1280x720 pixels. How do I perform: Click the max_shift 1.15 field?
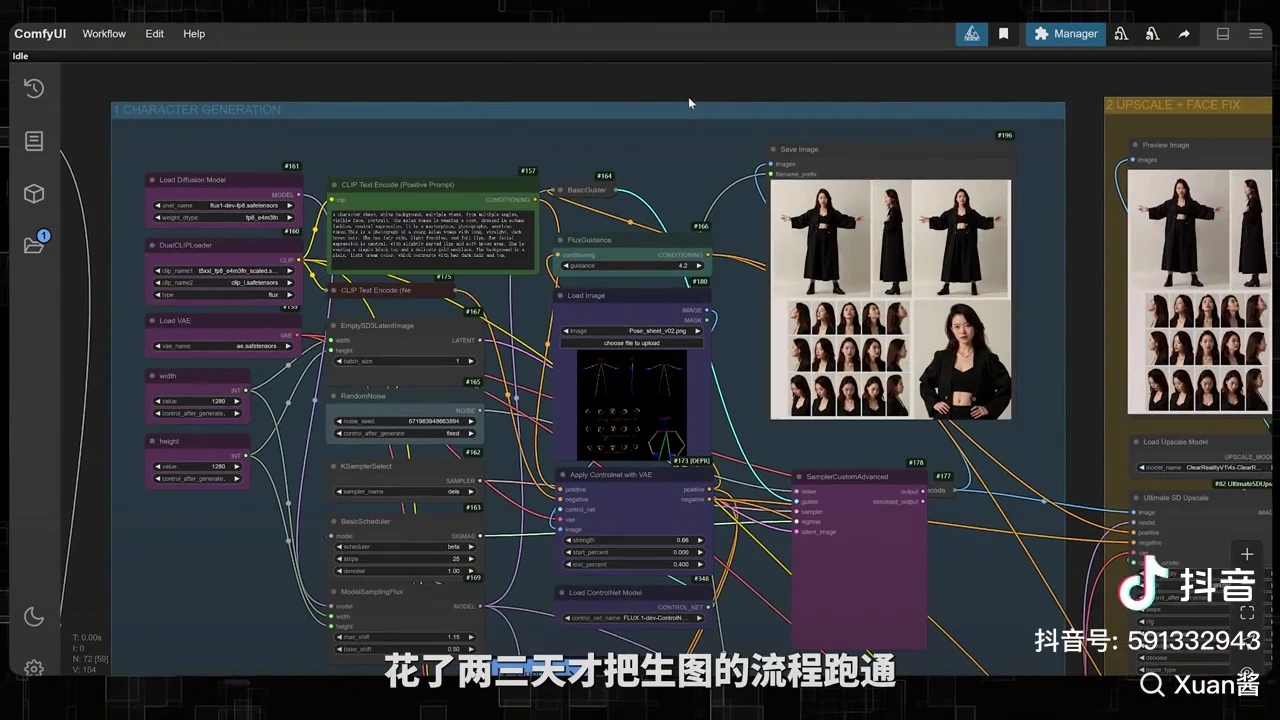coord(407,637)
